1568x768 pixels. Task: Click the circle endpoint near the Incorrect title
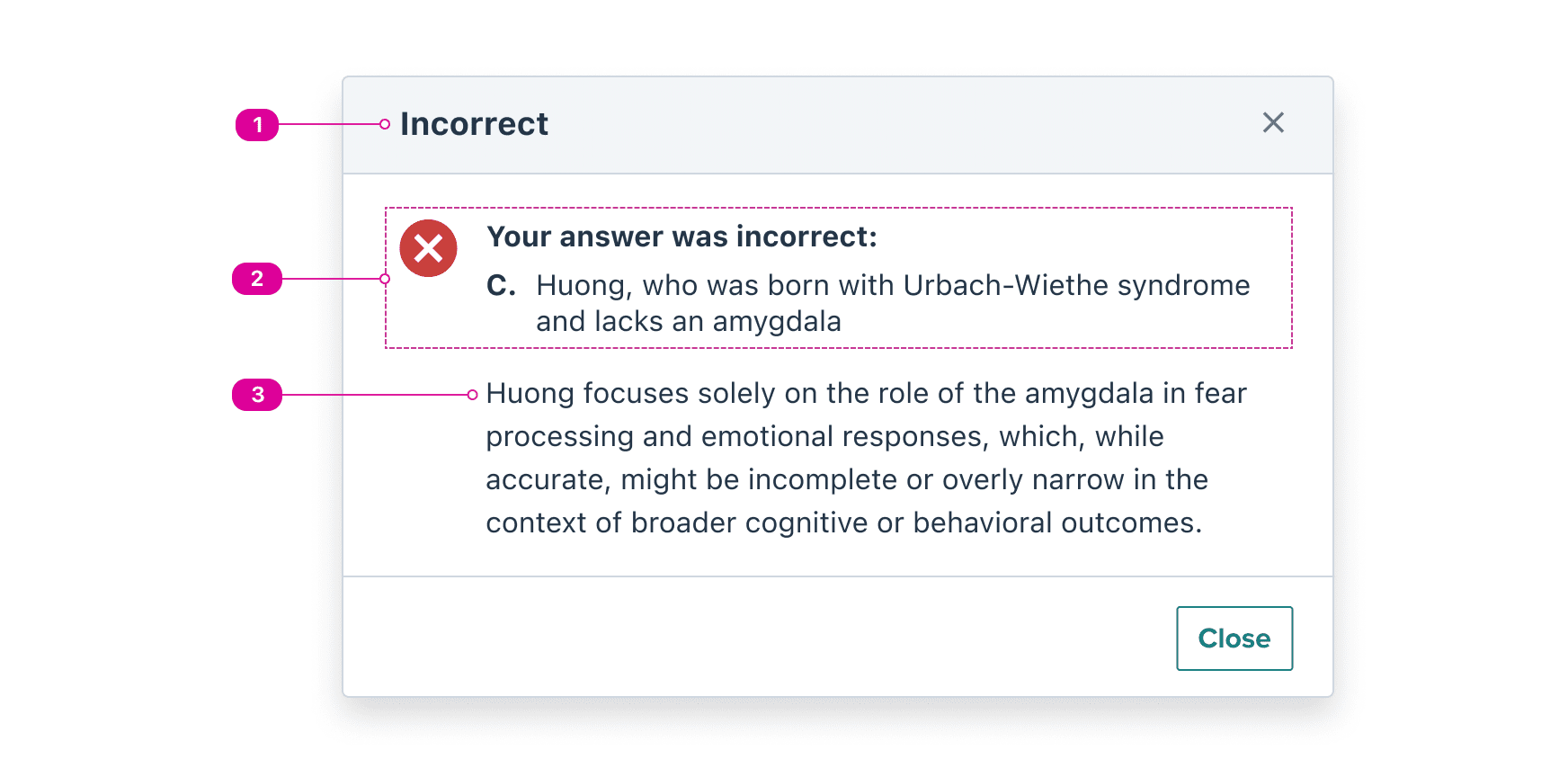tap(384, 124)
